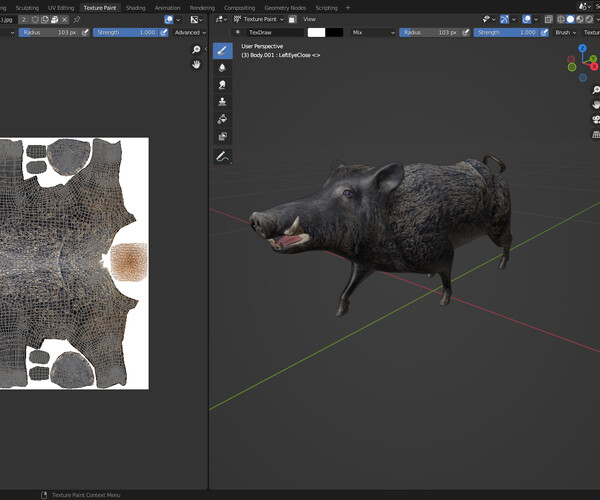Switch to rendered viewport shading

pos(589,19)
